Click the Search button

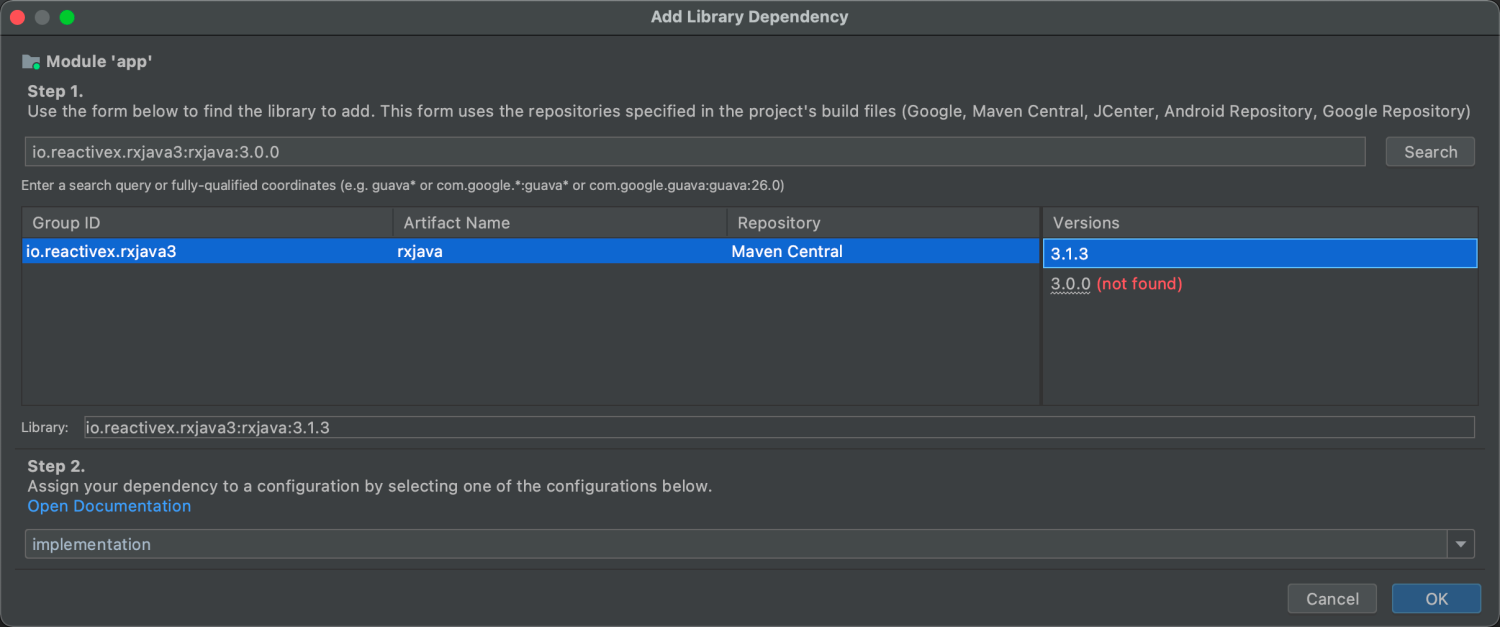point(1430,152)
